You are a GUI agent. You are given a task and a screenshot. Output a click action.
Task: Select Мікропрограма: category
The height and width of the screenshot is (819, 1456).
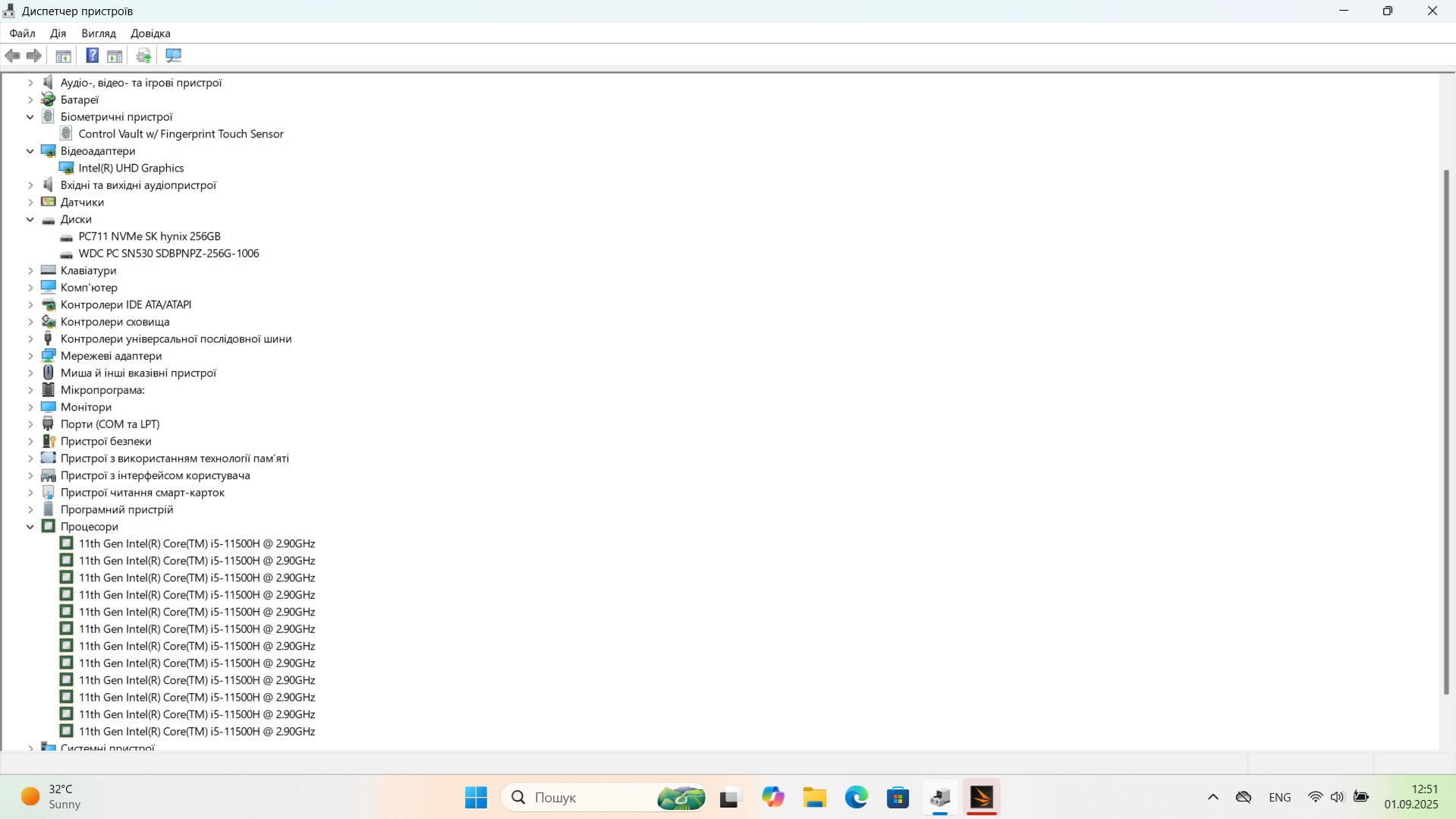click(x=102, y=390)
